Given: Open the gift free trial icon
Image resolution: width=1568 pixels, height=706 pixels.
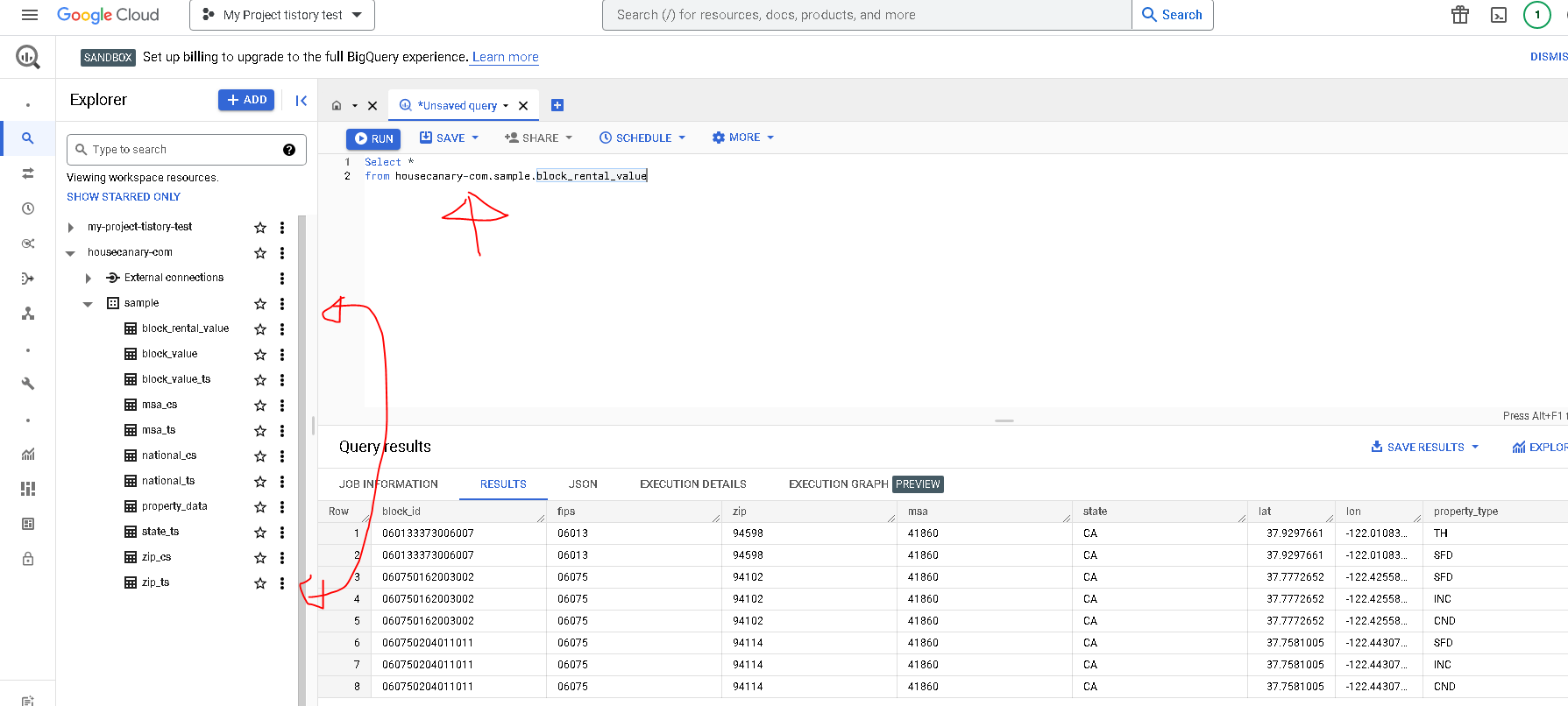Looking at the screenshot, I should pos(1460,15).
